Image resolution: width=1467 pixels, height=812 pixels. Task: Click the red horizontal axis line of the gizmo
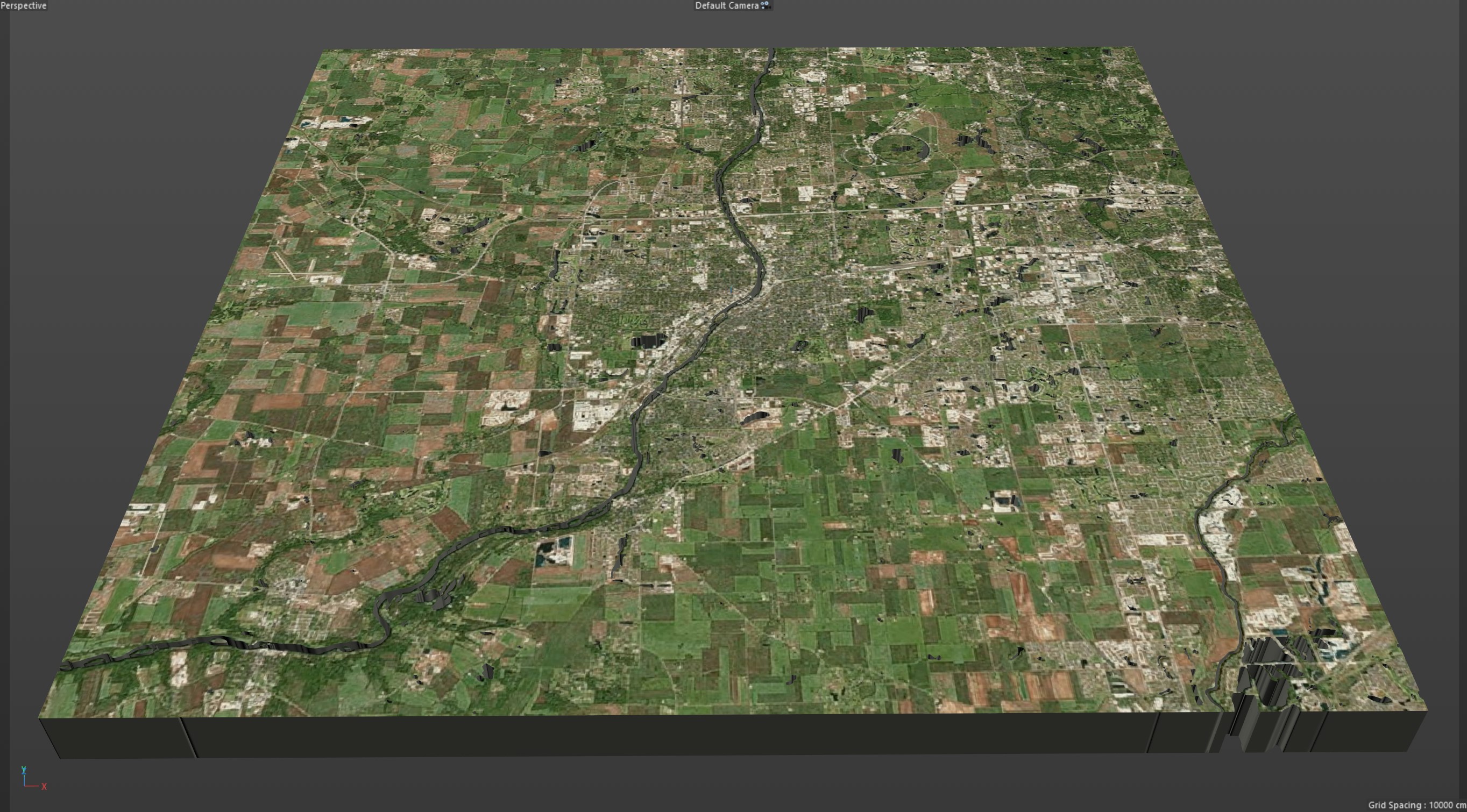pyautogui.click(x=31, y=786)
